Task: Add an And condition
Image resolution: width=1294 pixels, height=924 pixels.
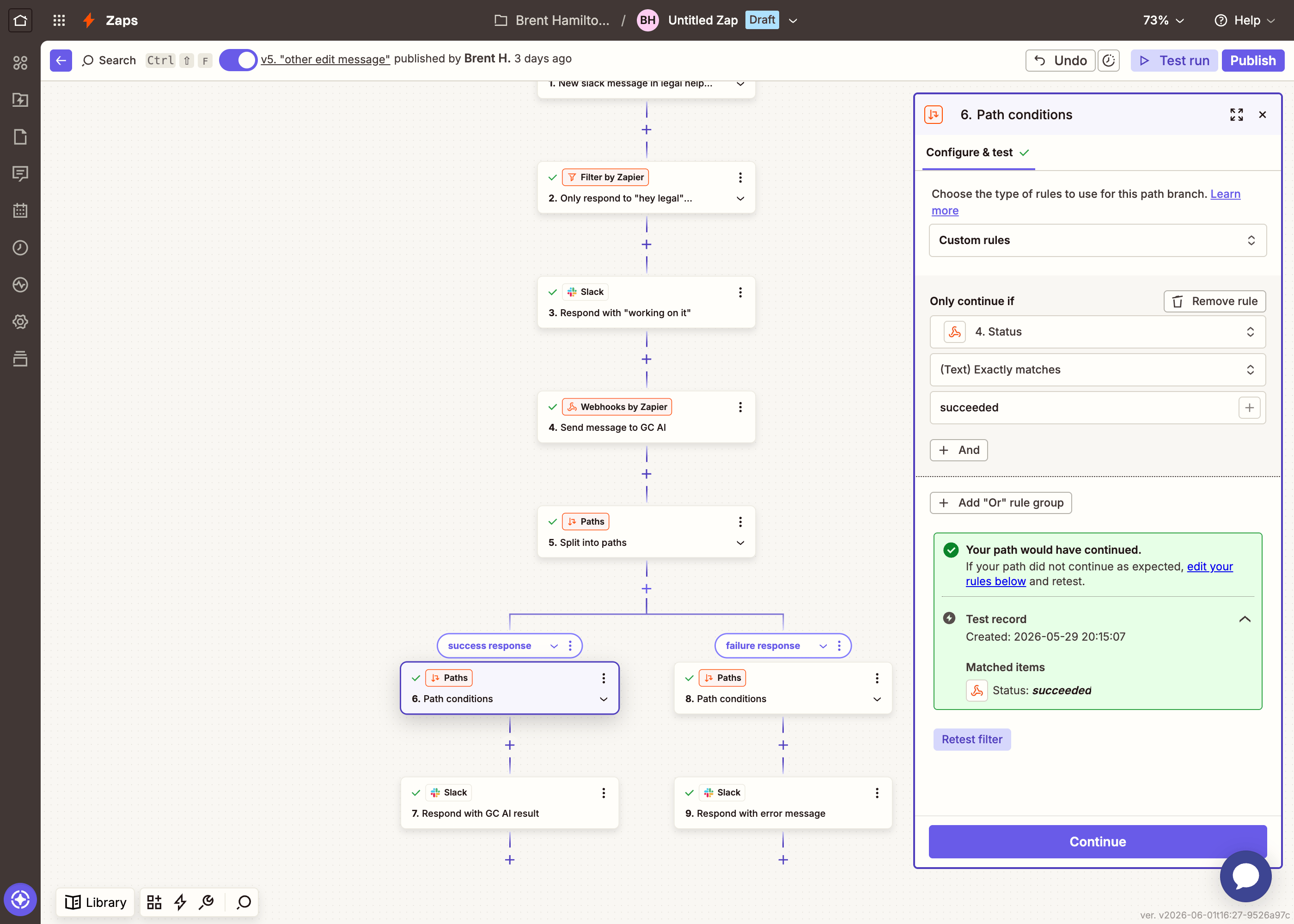Action: [958, 450]
